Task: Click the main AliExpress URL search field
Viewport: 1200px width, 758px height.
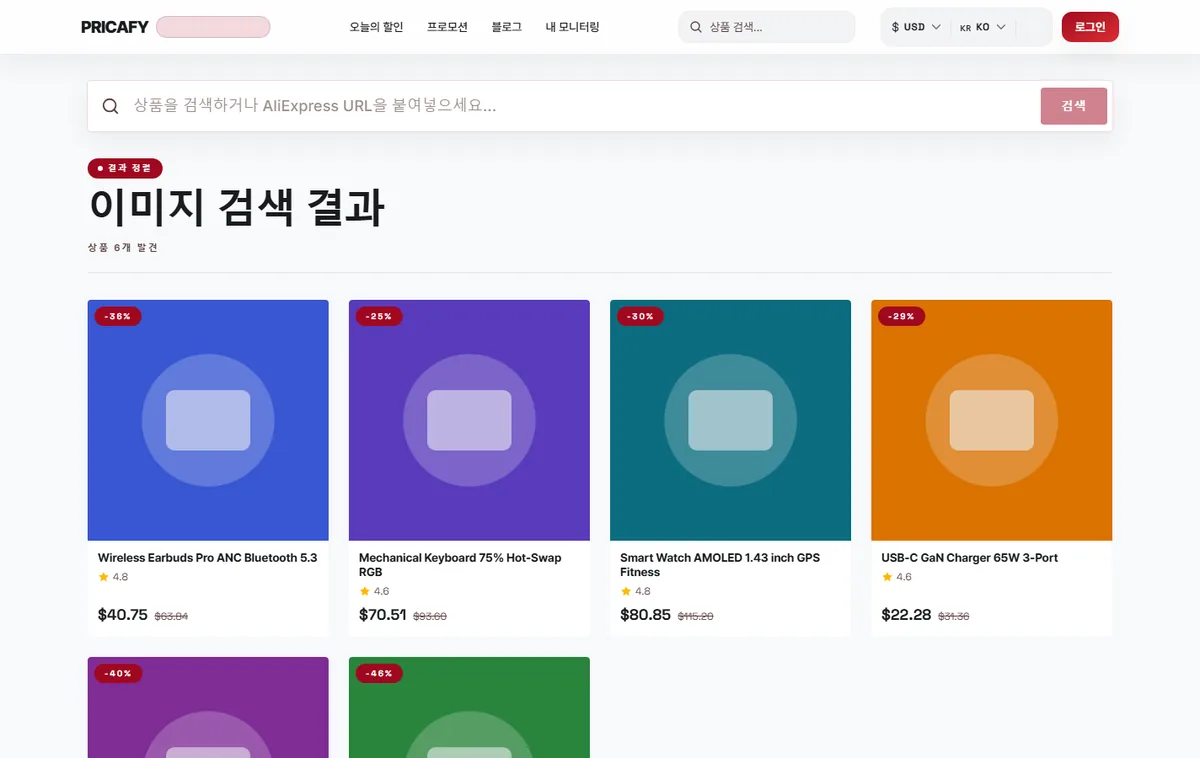Action: coord(580,106)
